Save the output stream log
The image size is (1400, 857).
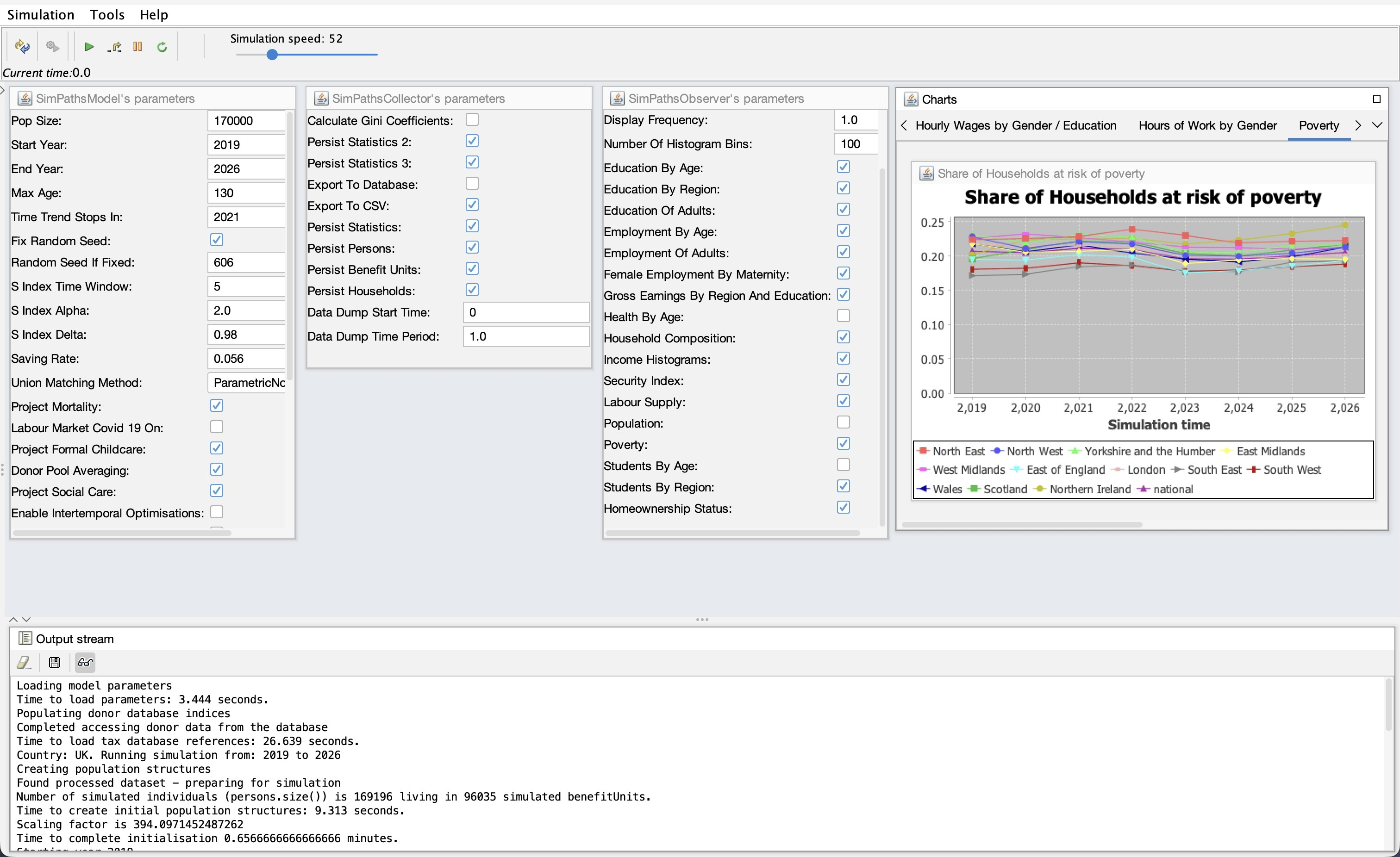pyautogui.click(x=55, y=662)
